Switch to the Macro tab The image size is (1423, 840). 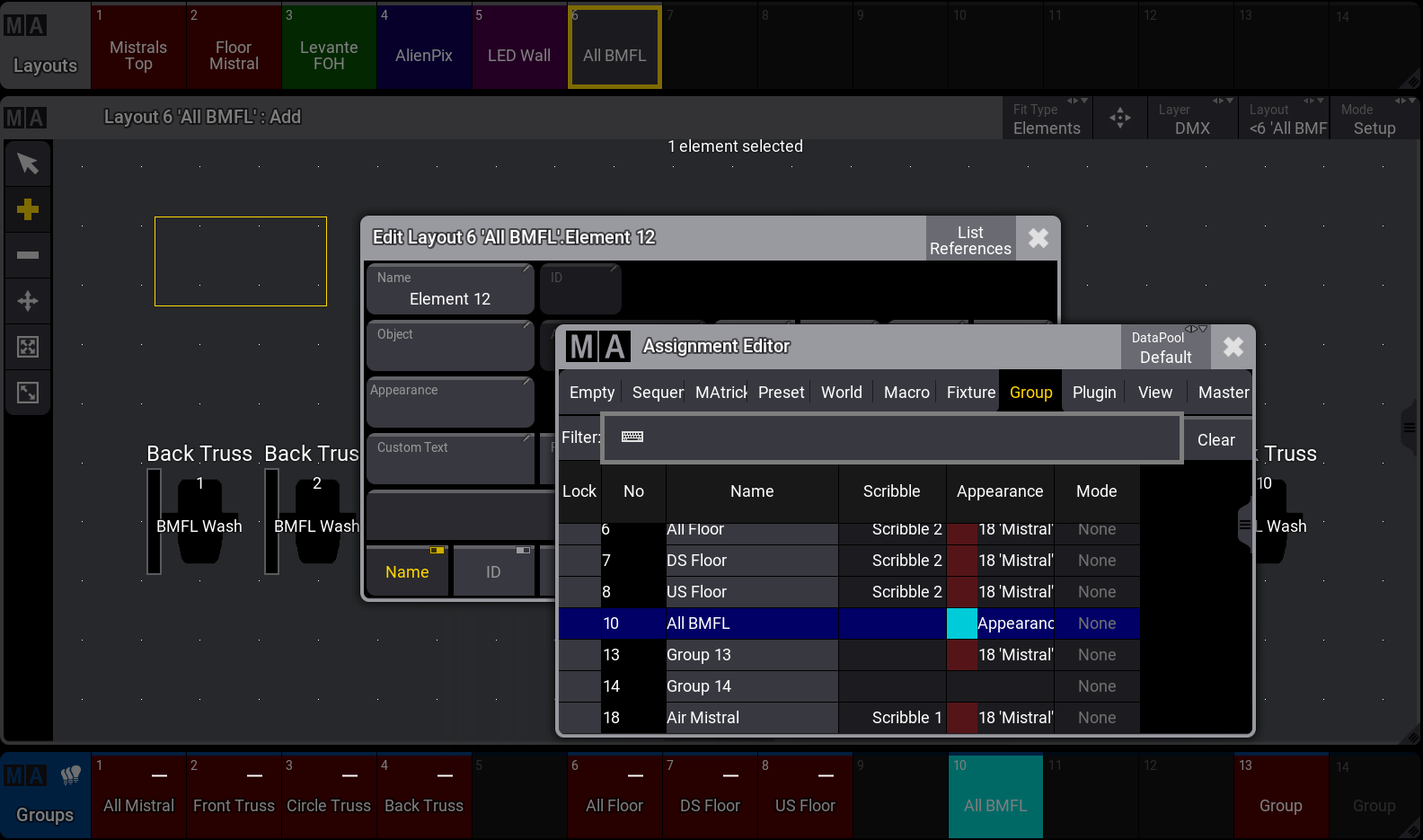point(906,393)
